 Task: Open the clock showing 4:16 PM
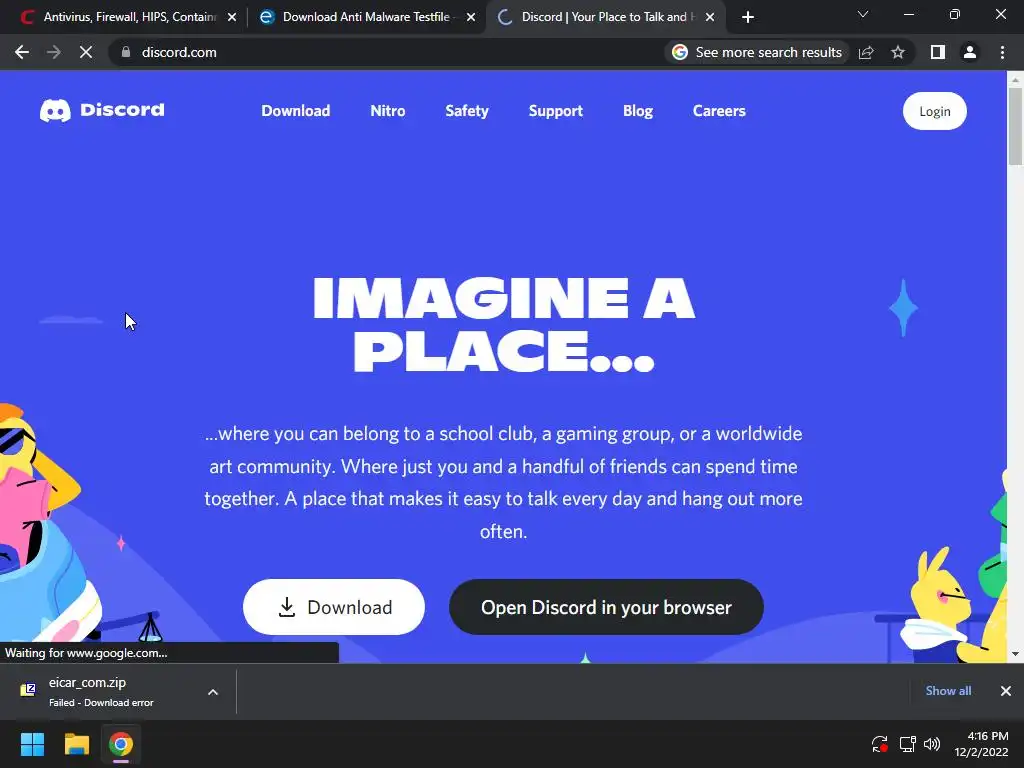click(x=981, y=744)
